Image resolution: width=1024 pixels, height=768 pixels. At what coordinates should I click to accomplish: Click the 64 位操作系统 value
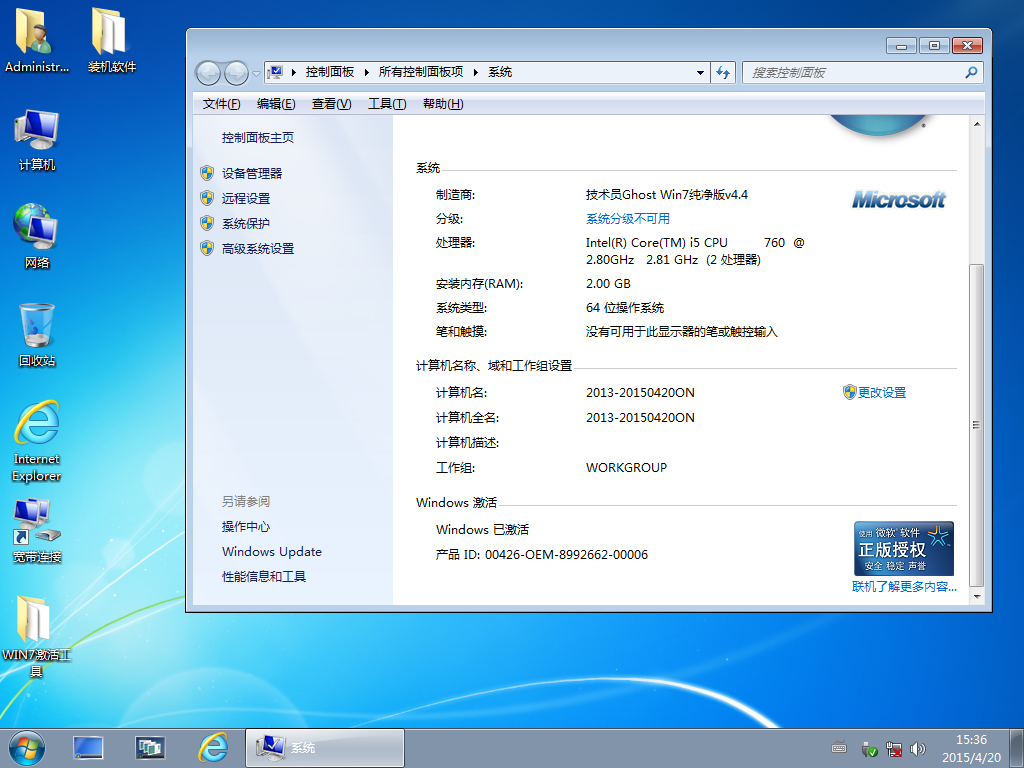point(625,308)
